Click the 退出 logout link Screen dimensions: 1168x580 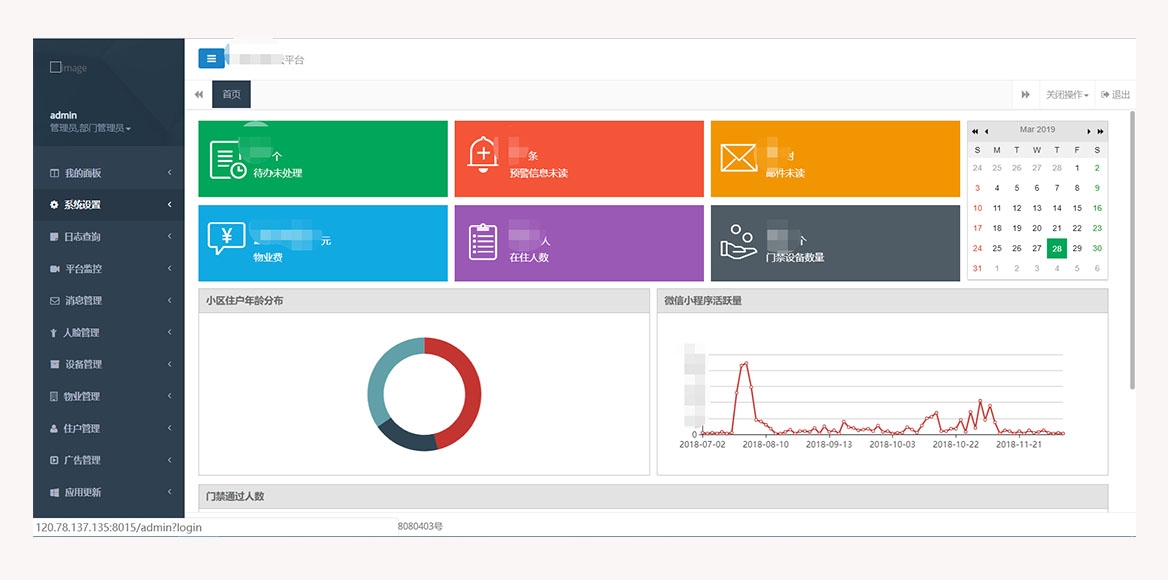pos(1115,95)
